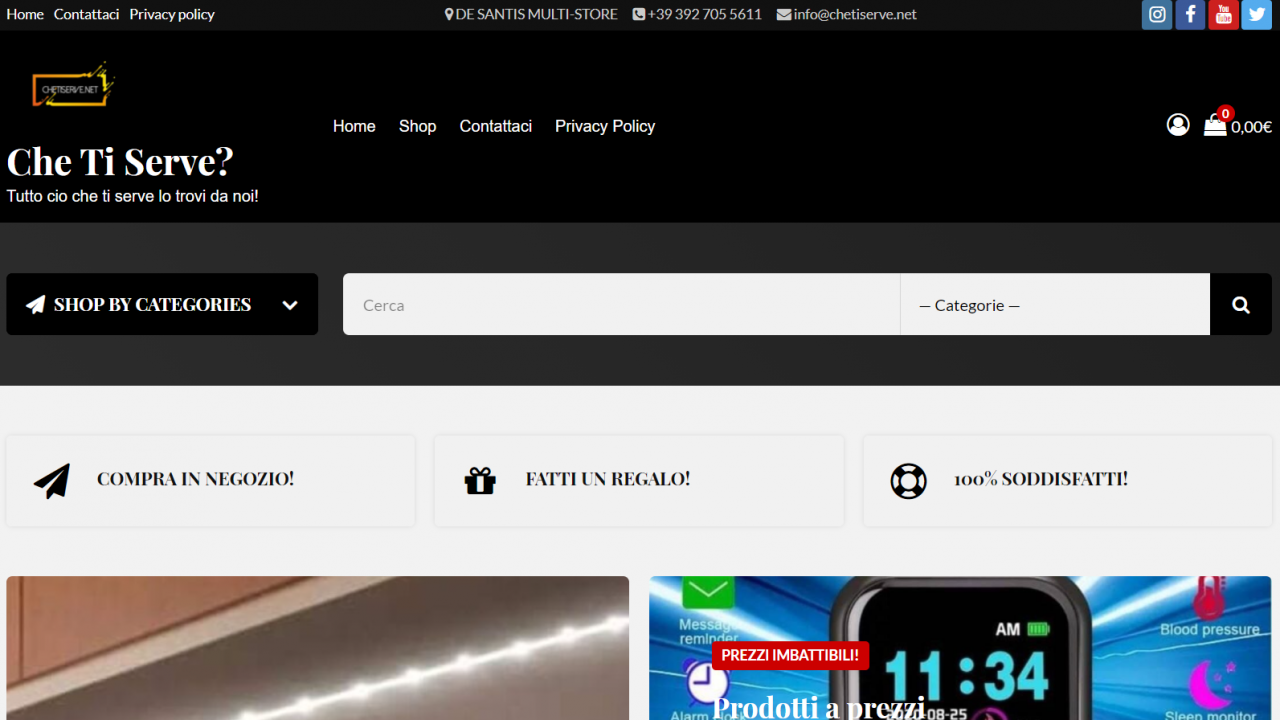Open the Categorie dropdown in the search bar
Image resolution: width=1280 pixels, height=720 pixels.
click(1054, 304)
